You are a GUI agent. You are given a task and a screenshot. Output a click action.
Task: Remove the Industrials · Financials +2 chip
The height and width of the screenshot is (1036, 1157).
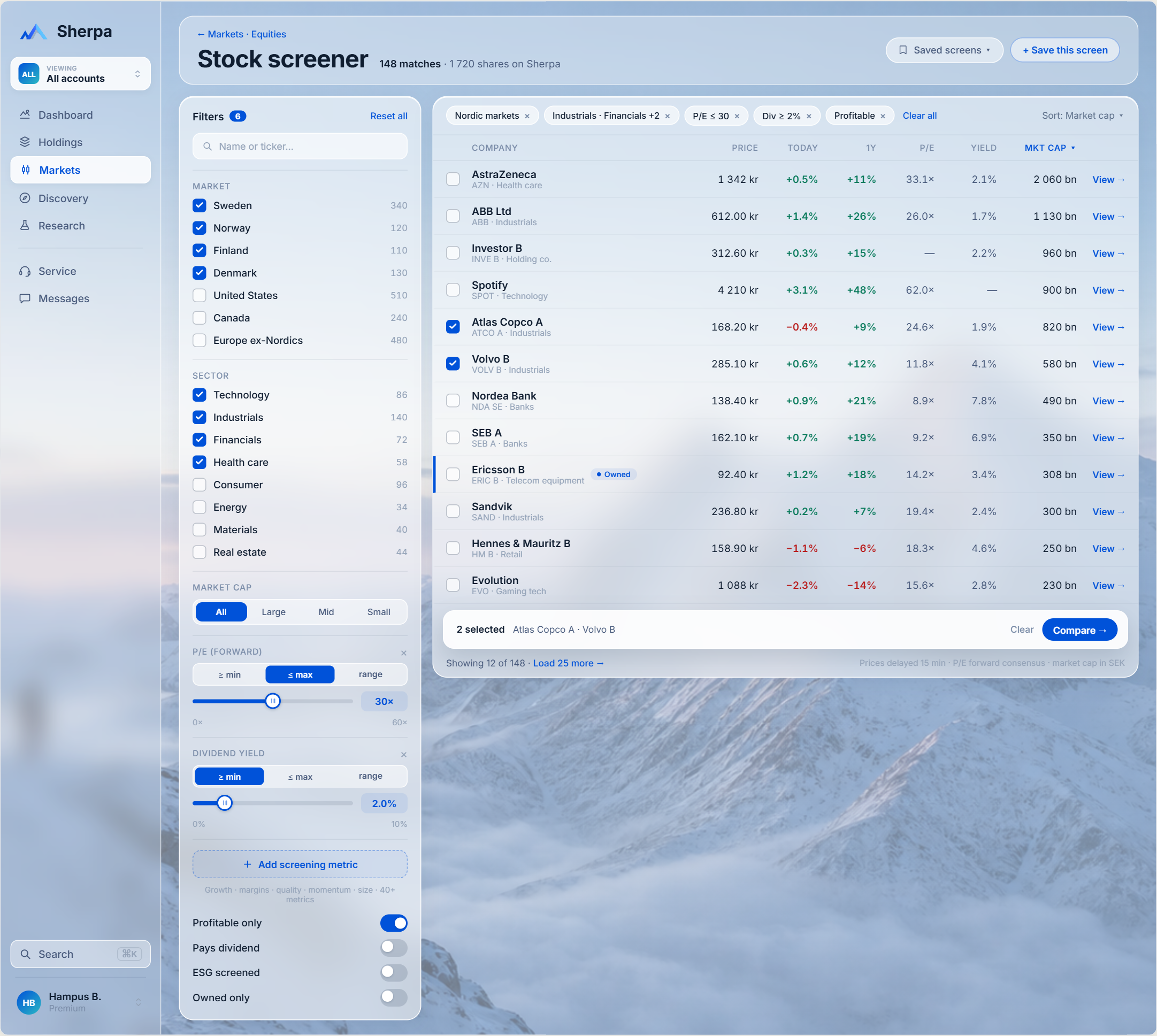[668, 116]
